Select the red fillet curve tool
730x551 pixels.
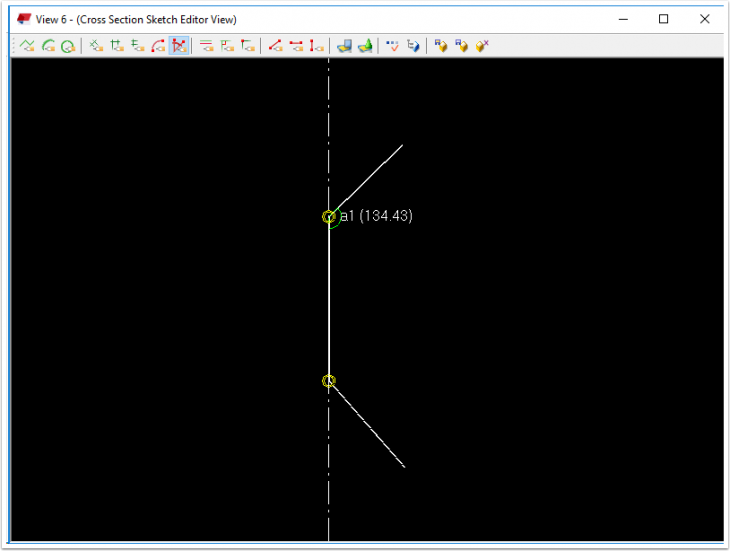point(158,46)
